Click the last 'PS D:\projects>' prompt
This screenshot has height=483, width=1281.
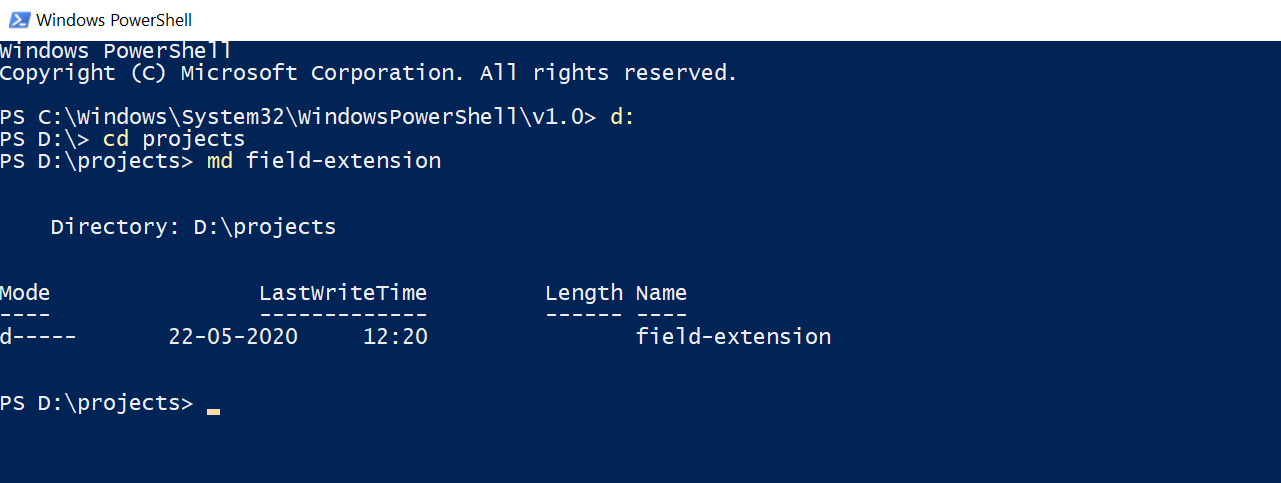[x=96, y=403]
